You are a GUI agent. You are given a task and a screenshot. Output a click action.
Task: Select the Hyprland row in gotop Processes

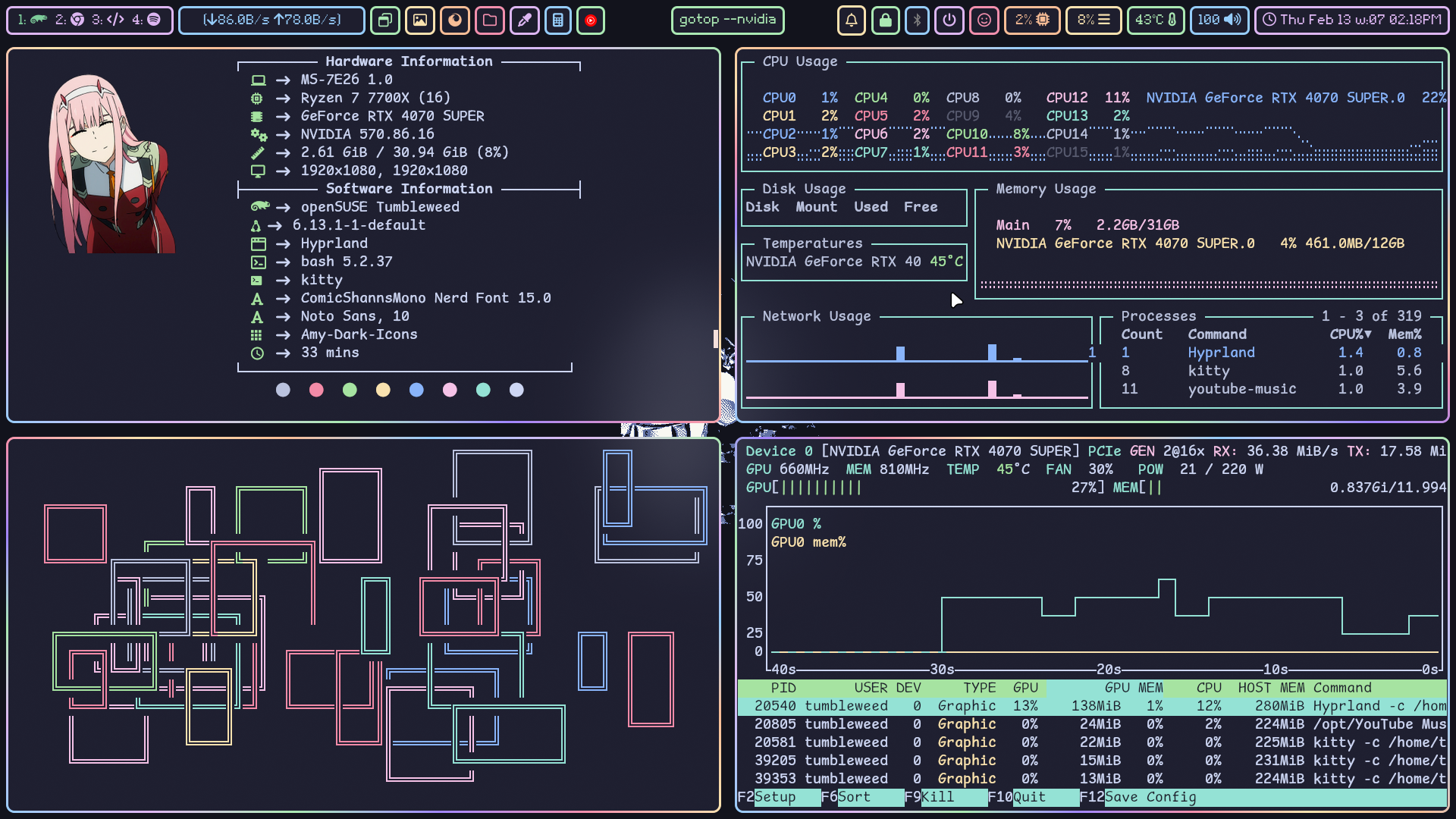(1272, 353)
